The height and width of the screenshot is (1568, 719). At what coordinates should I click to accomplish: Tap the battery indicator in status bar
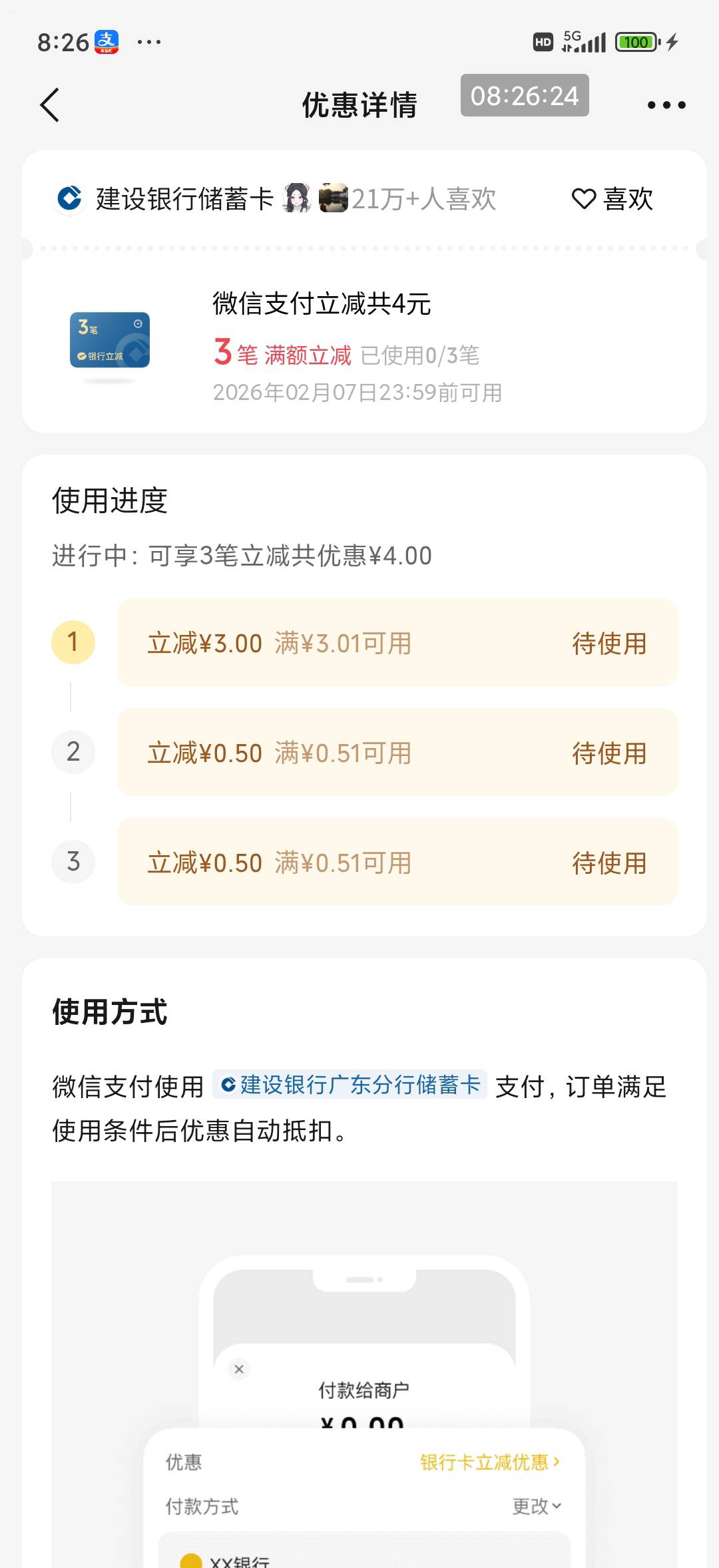pyautogui.click(x=637, y=42)
